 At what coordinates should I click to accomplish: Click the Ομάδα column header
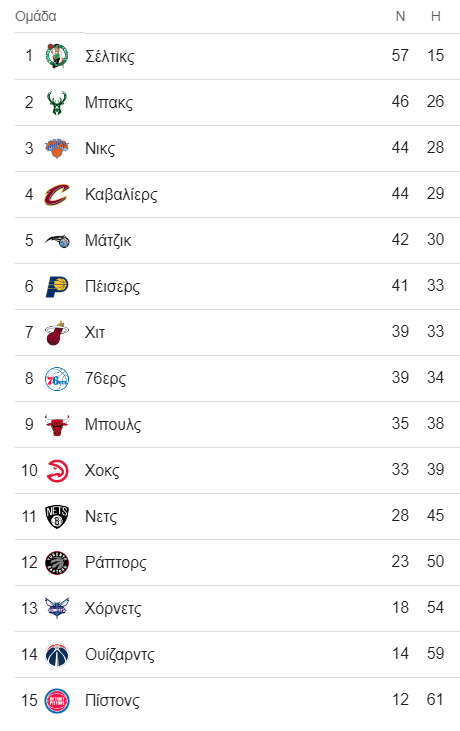pos(36,16)
